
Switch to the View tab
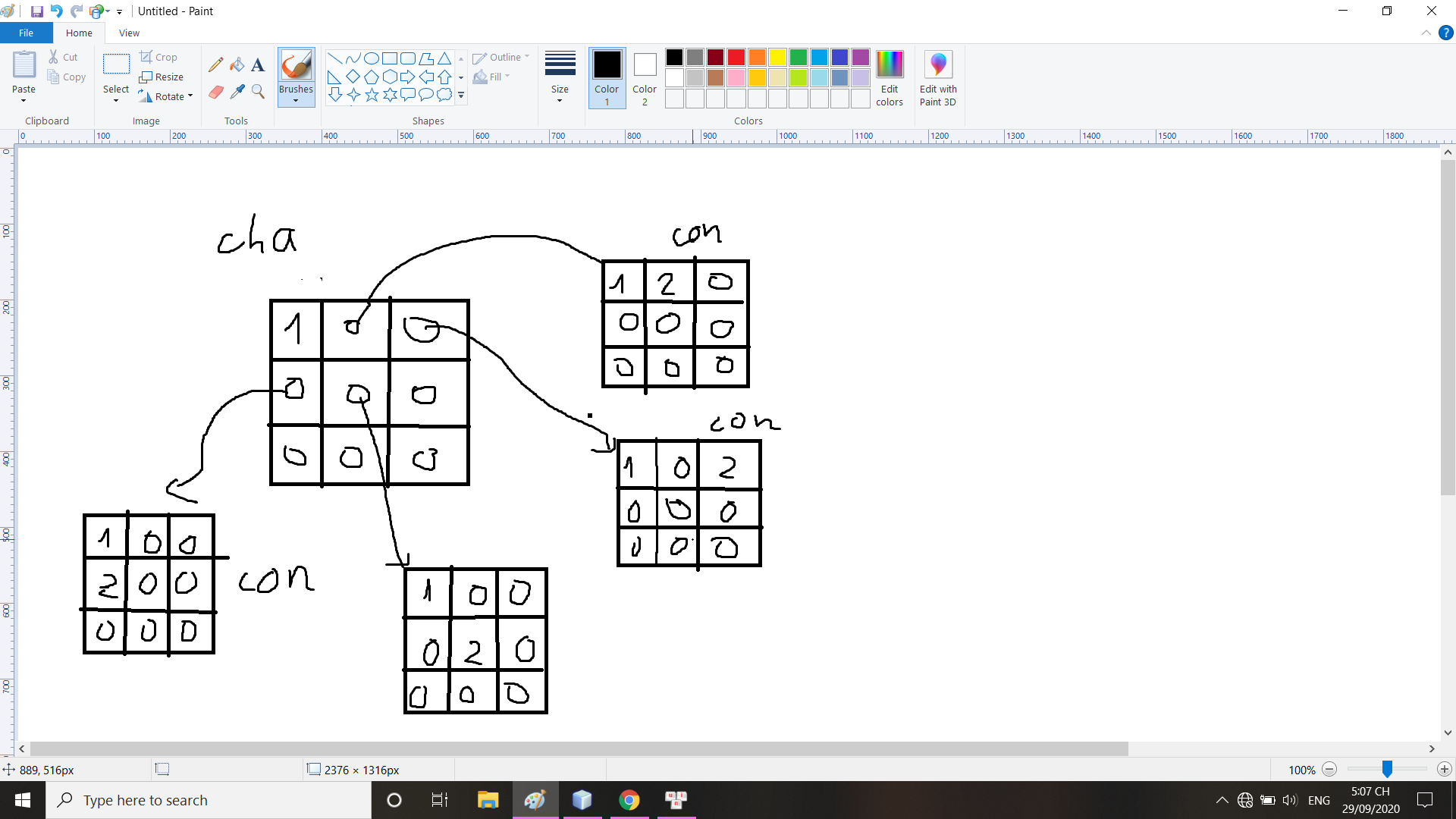pos(129,33)
